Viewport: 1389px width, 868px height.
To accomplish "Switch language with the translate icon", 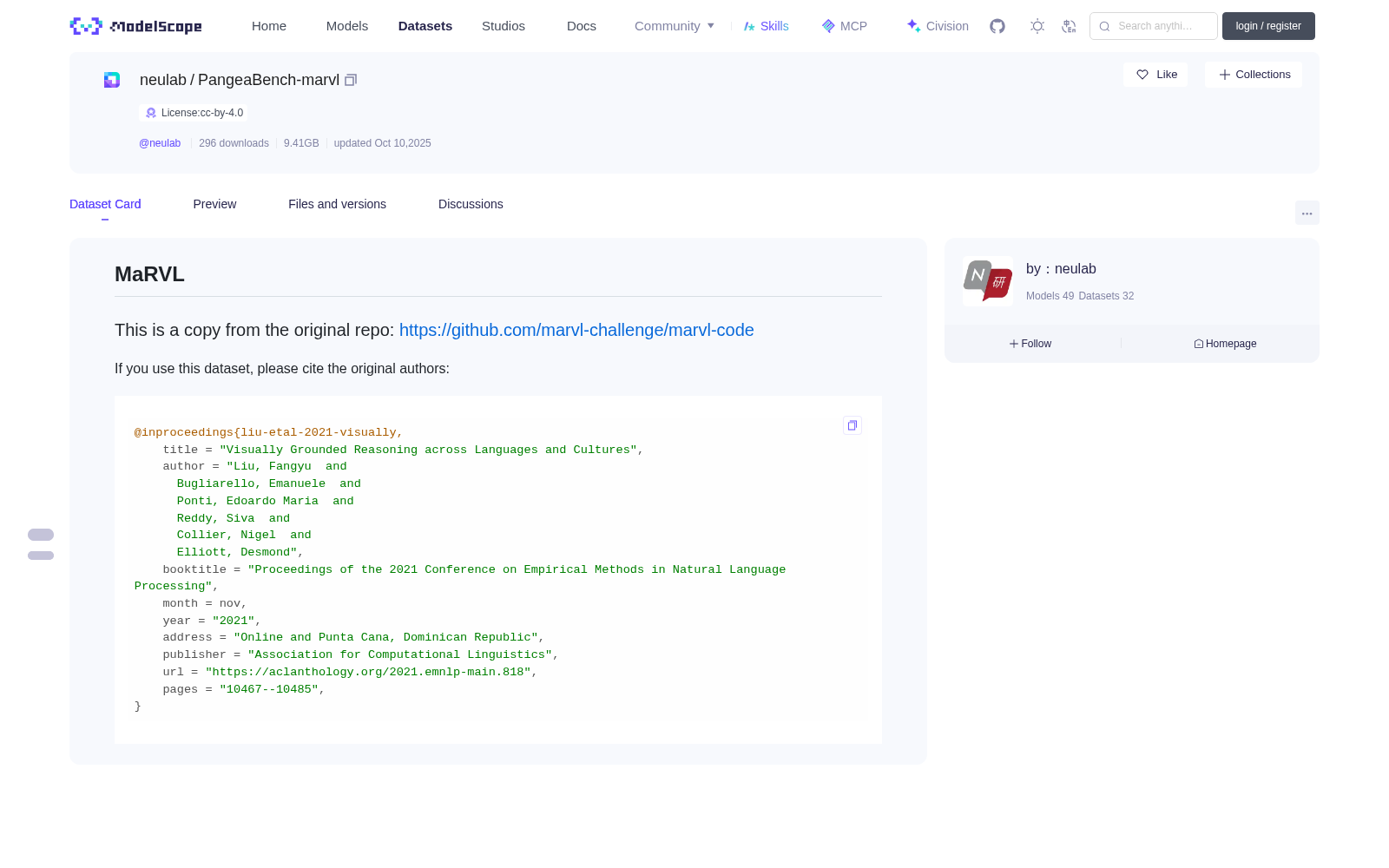I will coord(1070,26).
